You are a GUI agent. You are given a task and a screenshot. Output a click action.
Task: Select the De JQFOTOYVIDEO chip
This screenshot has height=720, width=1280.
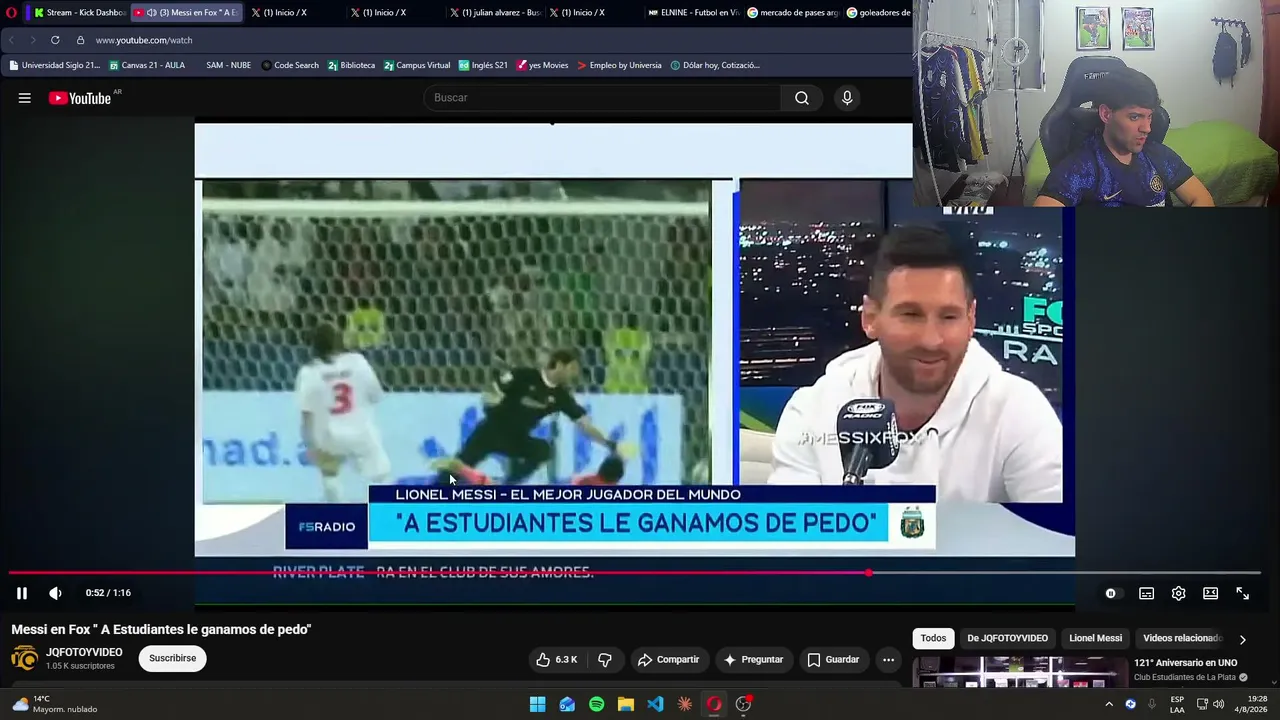point(1007,638)
